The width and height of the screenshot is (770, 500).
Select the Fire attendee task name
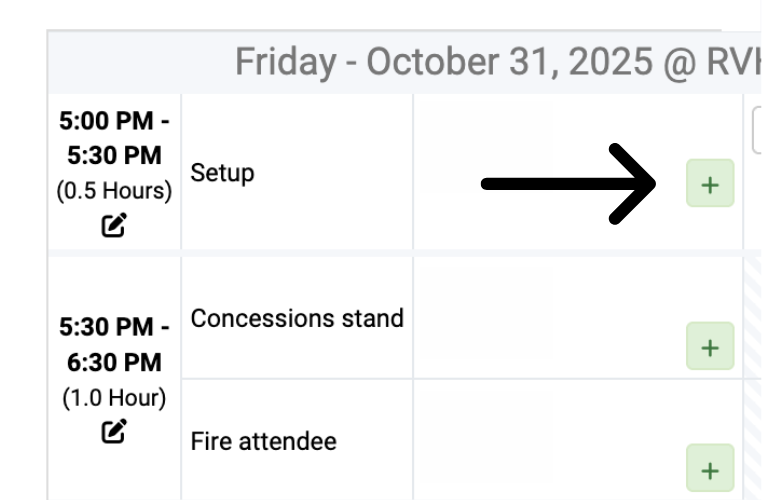click(x=263, y=442)
